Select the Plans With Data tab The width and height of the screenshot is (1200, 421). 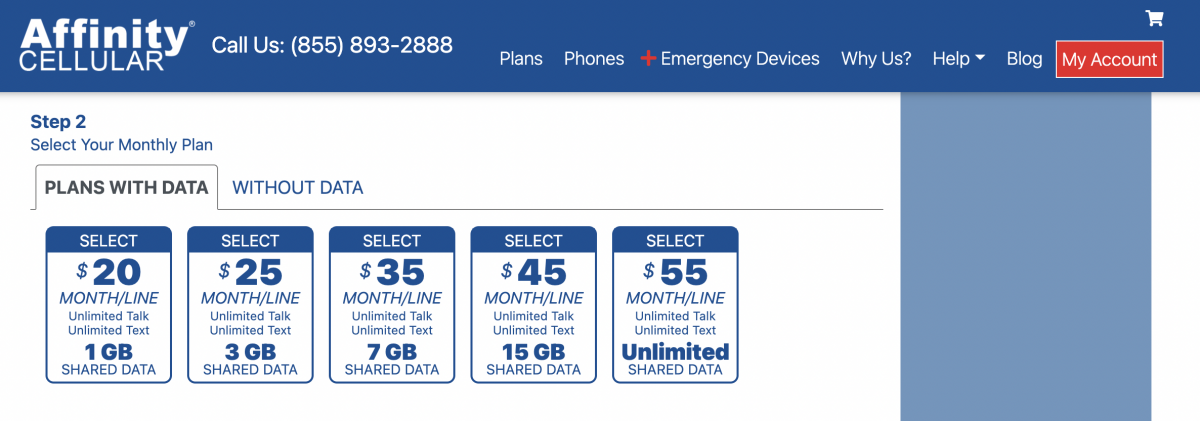coord(126,188)
